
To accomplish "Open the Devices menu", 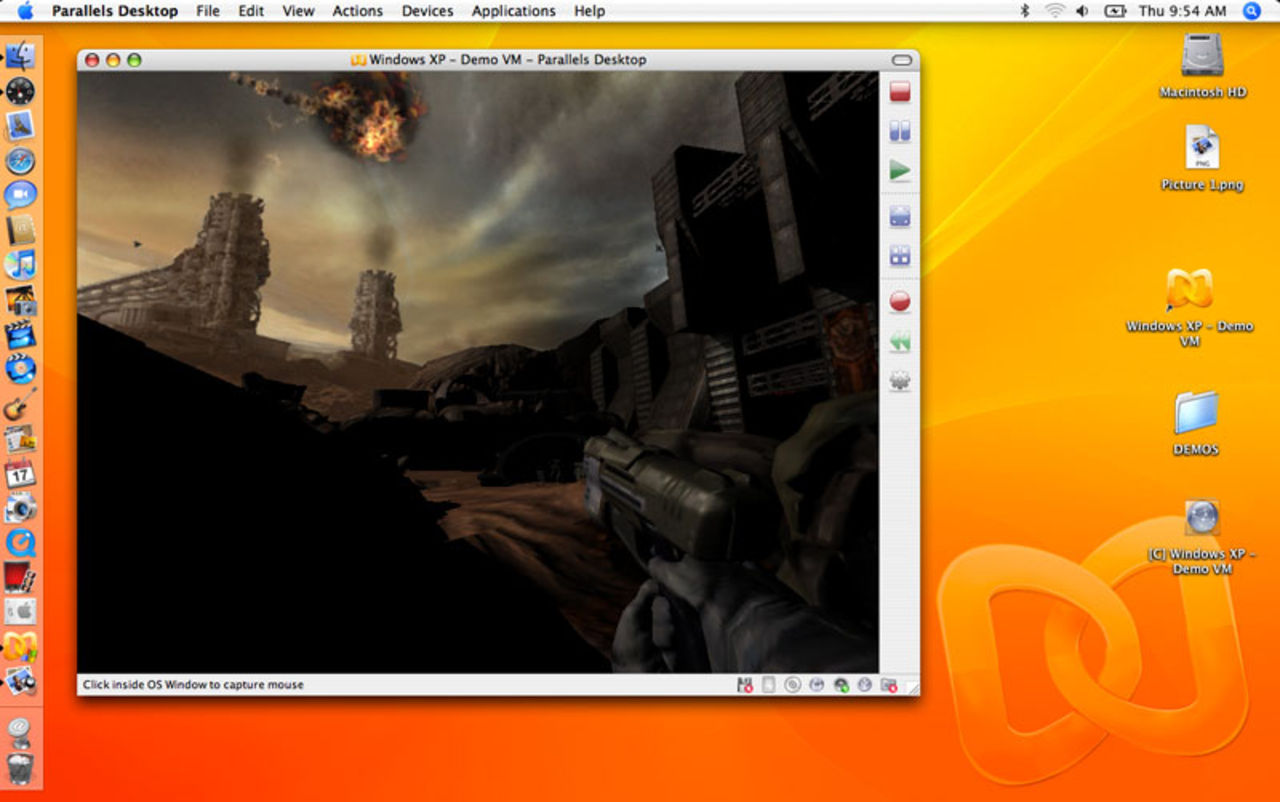I will click(x=427, y=11).
